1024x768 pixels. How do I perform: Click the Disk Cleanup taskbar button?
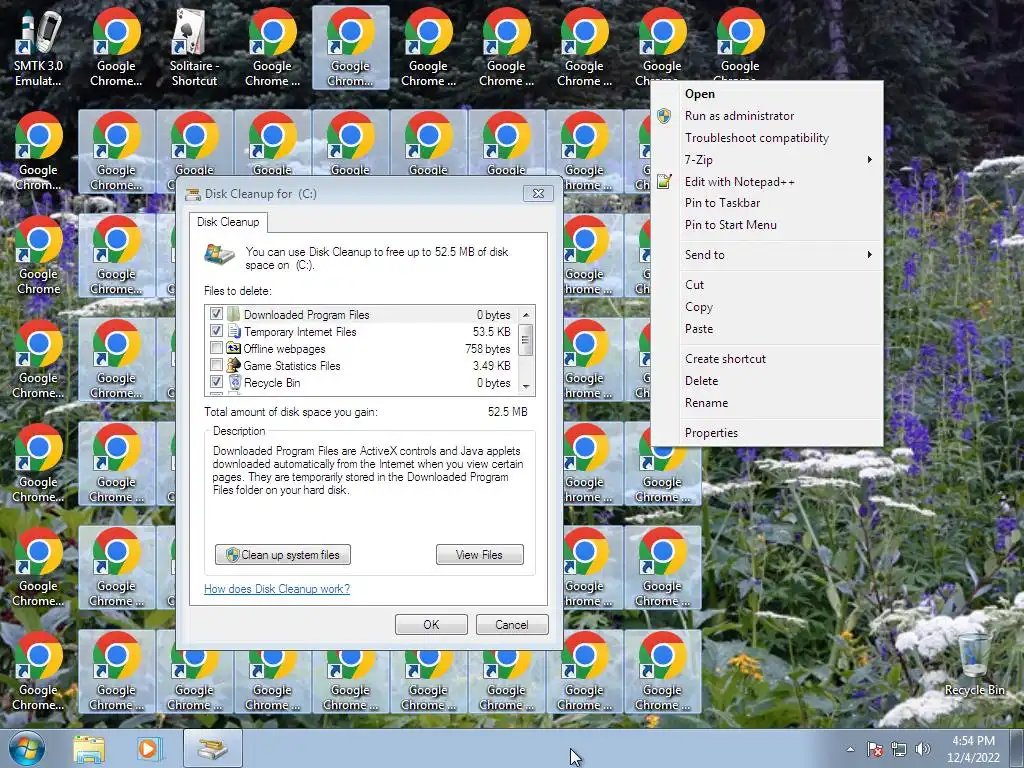click(x=213, y=748)
